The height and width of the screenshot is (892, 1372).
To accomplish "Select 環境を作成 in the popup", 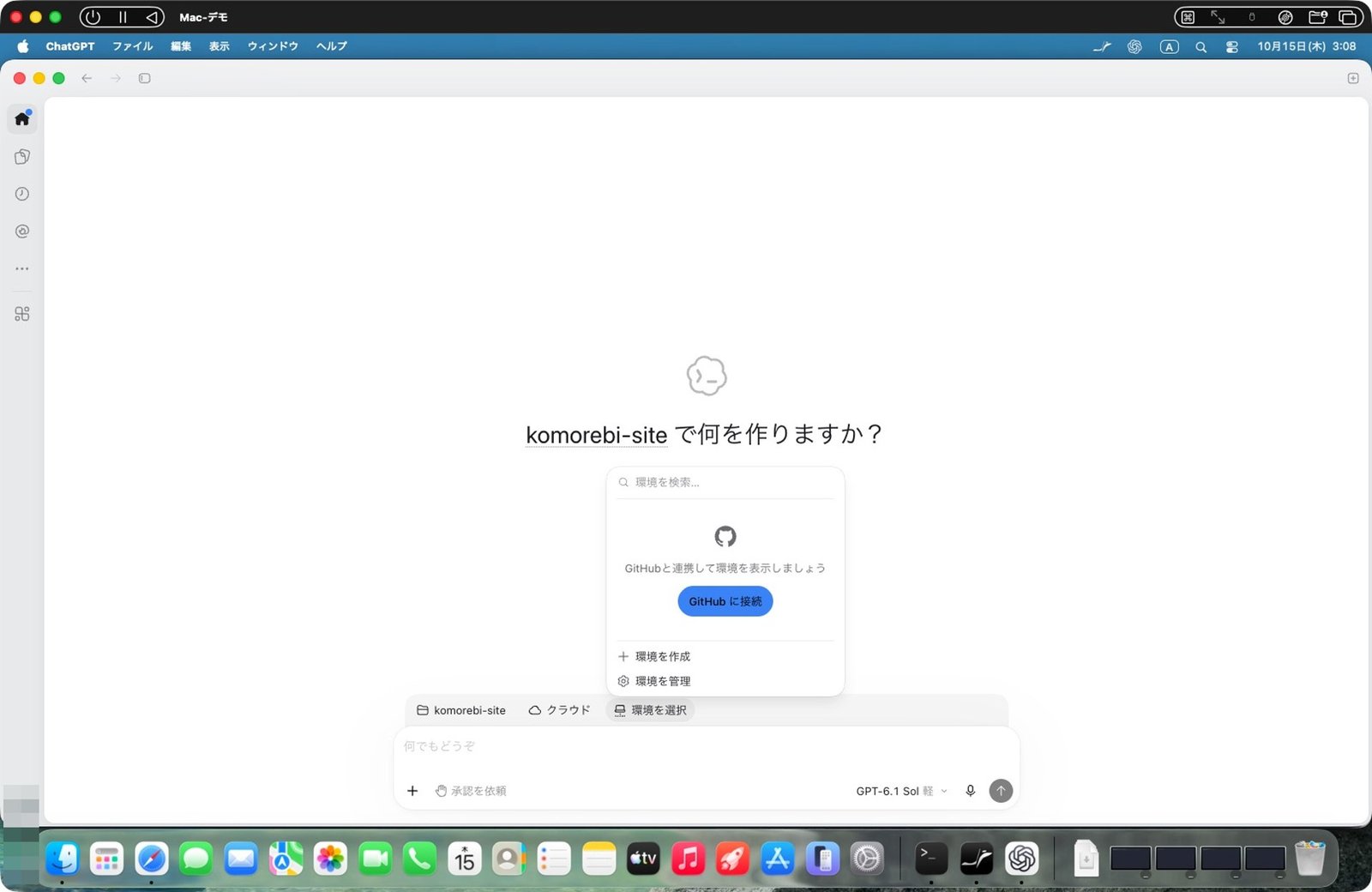I will point(725,656).
